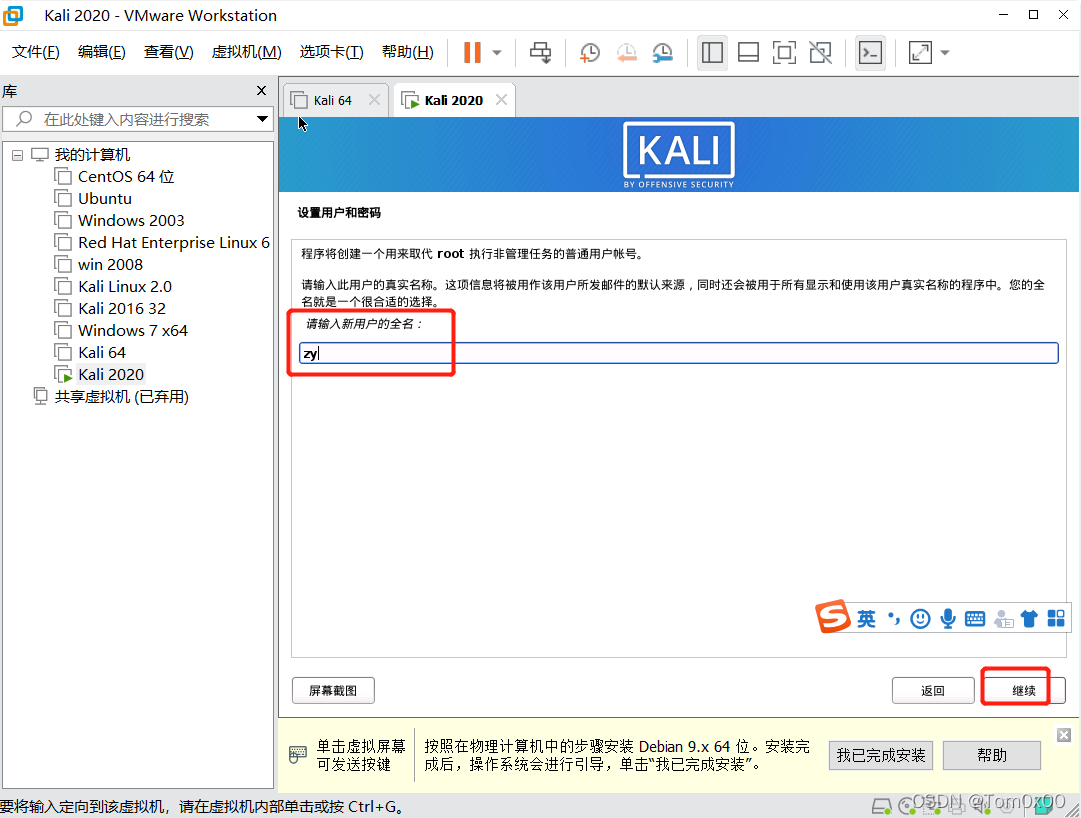Image resolution: width=1081 pixels, height=818 pixels.
Task: Open the 查看(V) menu
Action: point(168,52)
